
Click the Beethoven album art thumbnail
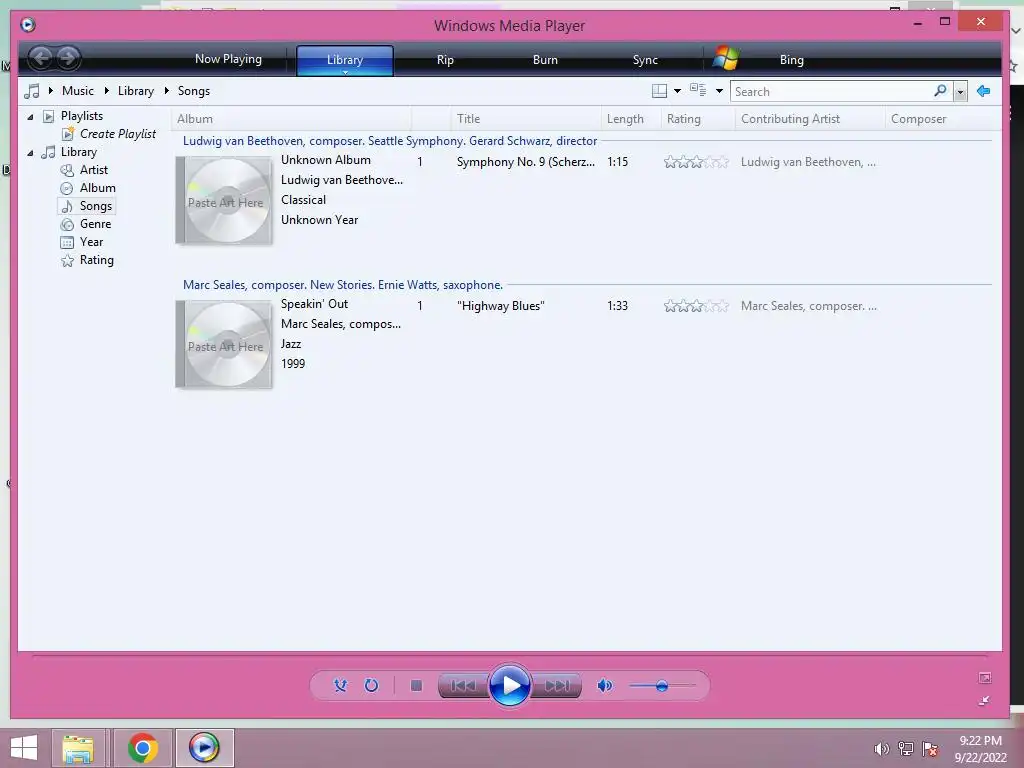(224, 200)
